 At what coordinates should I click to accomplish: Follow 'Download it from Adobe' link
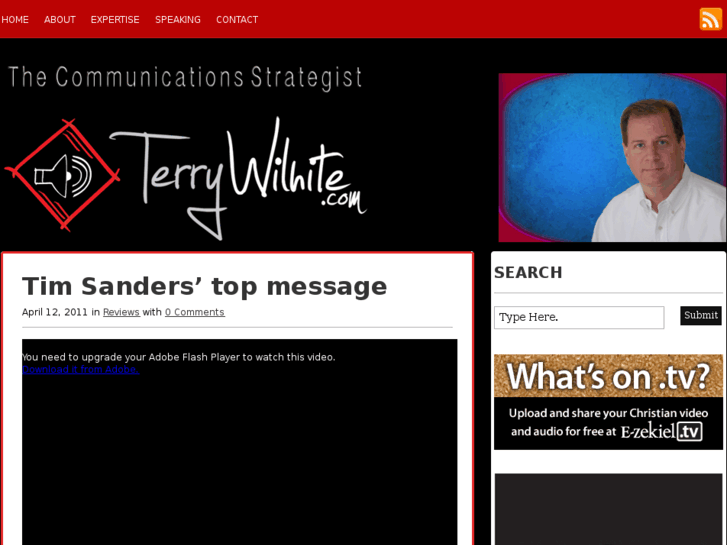(x=81, y=369)
